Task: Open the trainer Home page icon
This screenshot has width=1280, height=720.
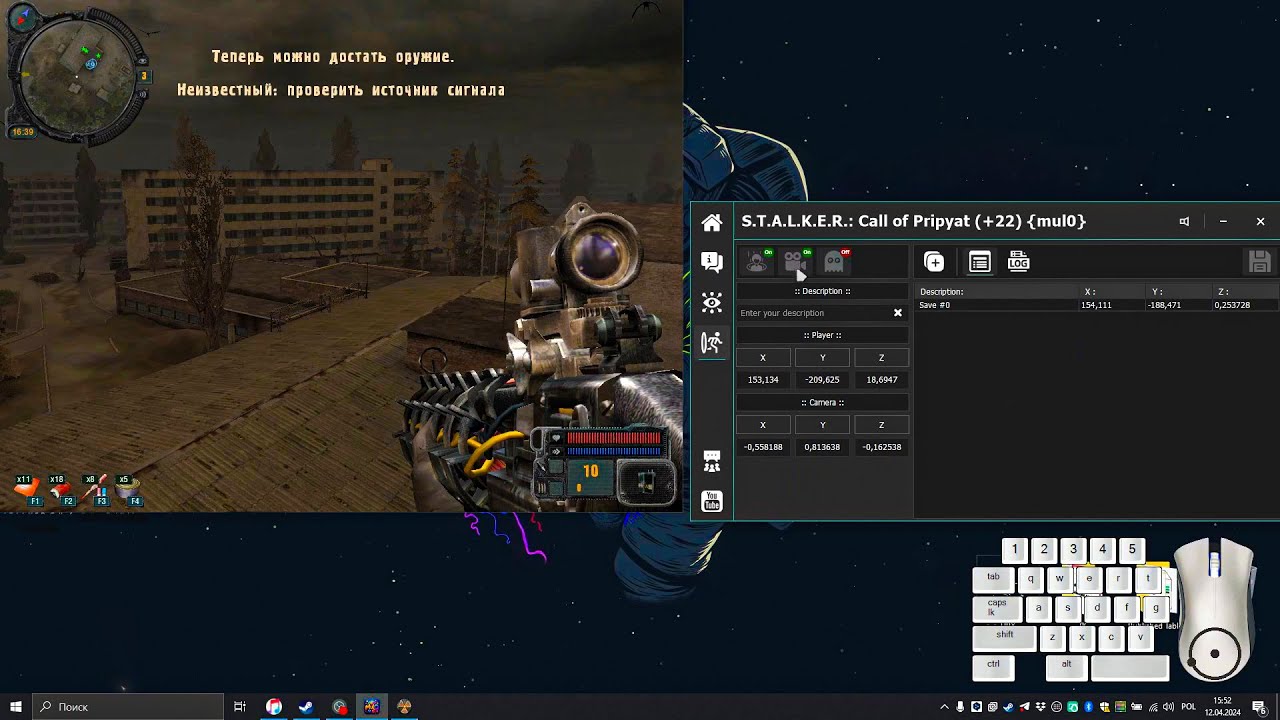Action: click(712, 222)
